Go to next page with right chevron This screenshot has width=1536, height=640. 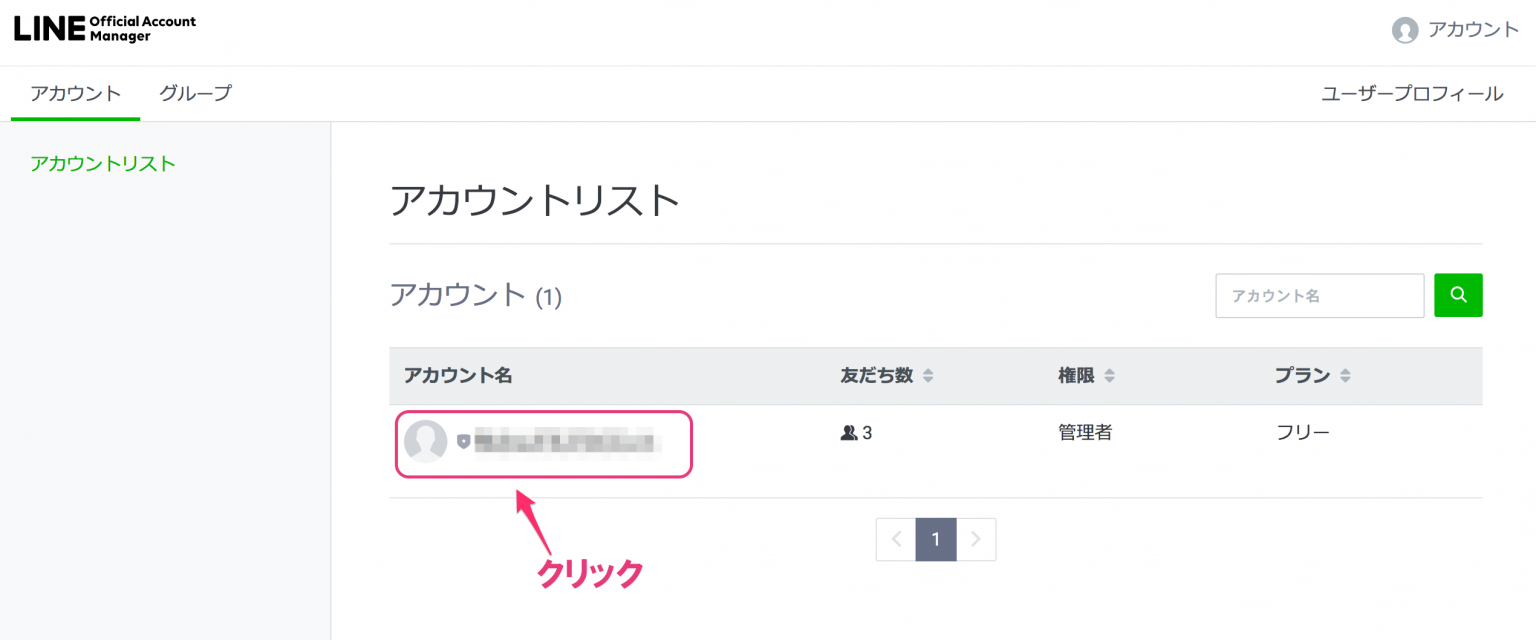[976, 539]
